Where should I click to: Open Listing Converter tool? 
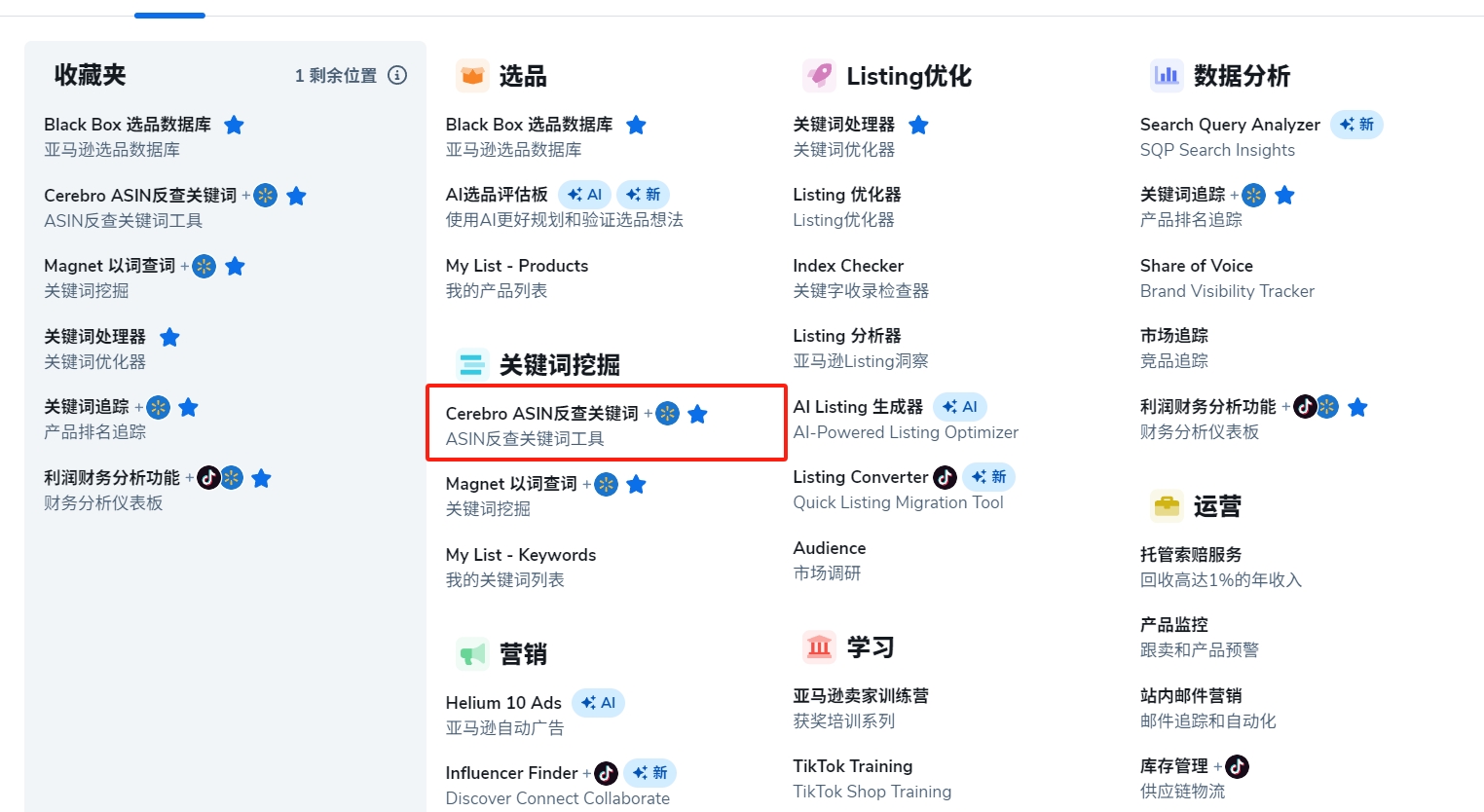coord(861,477)
